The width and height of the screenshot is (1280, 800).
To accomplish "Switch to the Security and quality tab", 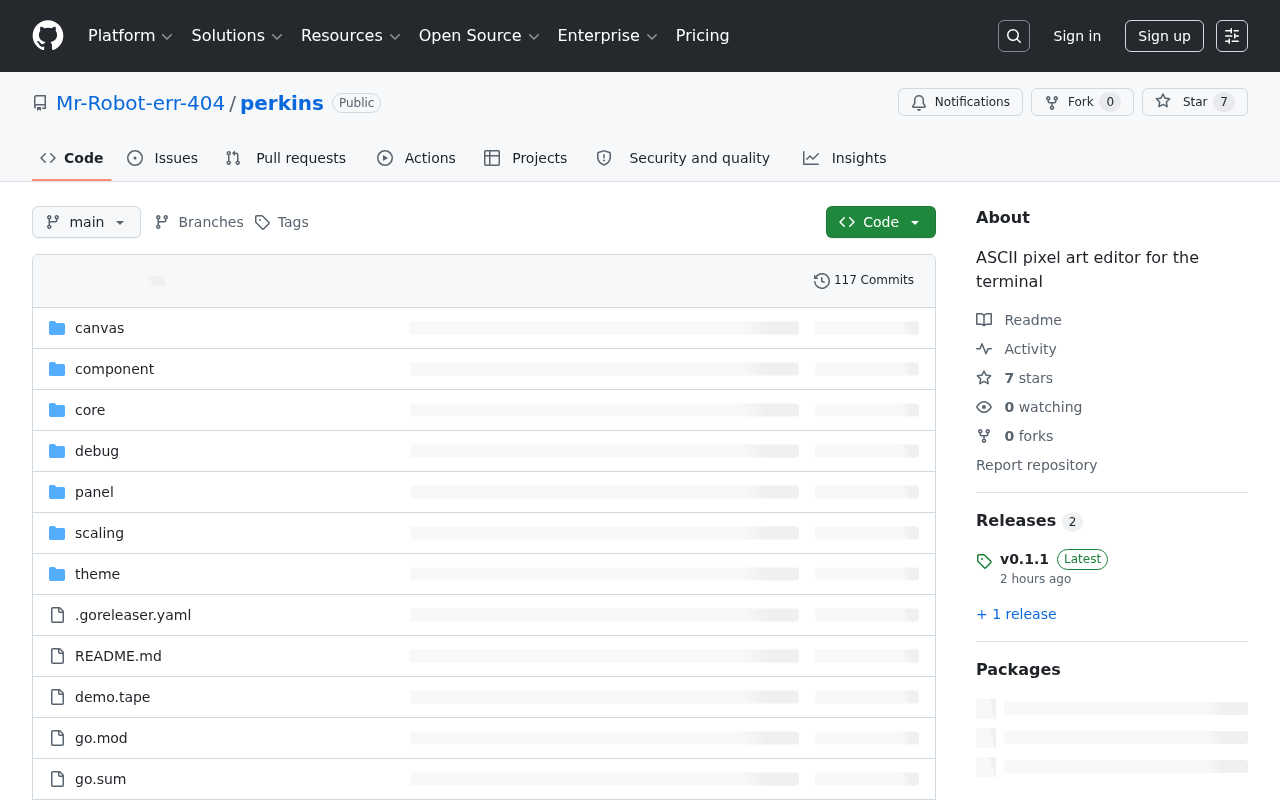I will point(683,158).
